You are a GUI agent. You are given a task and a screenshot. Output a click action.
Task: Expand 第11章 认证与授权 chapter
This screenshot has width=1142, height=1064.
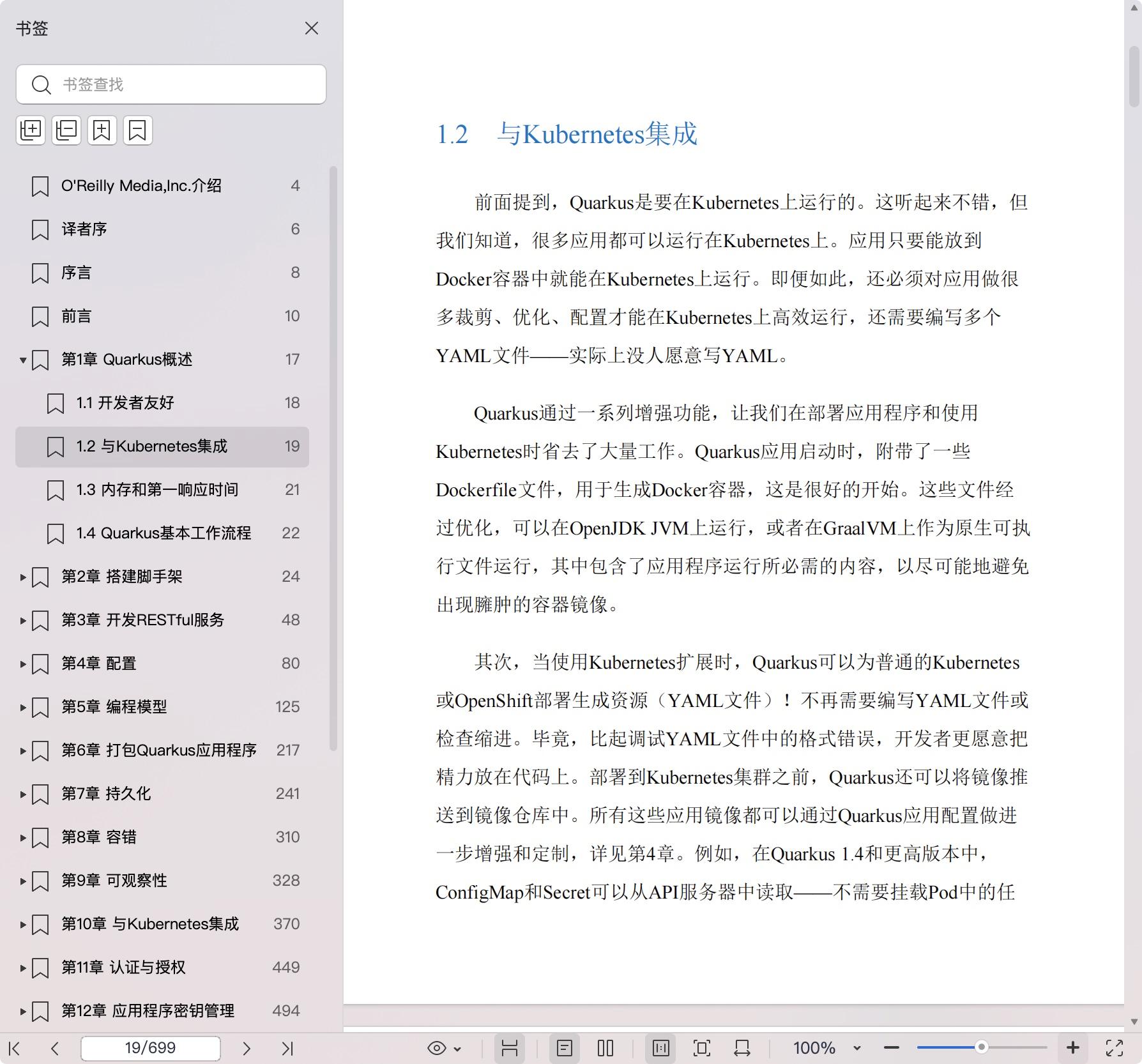click(x=23, y=968)
